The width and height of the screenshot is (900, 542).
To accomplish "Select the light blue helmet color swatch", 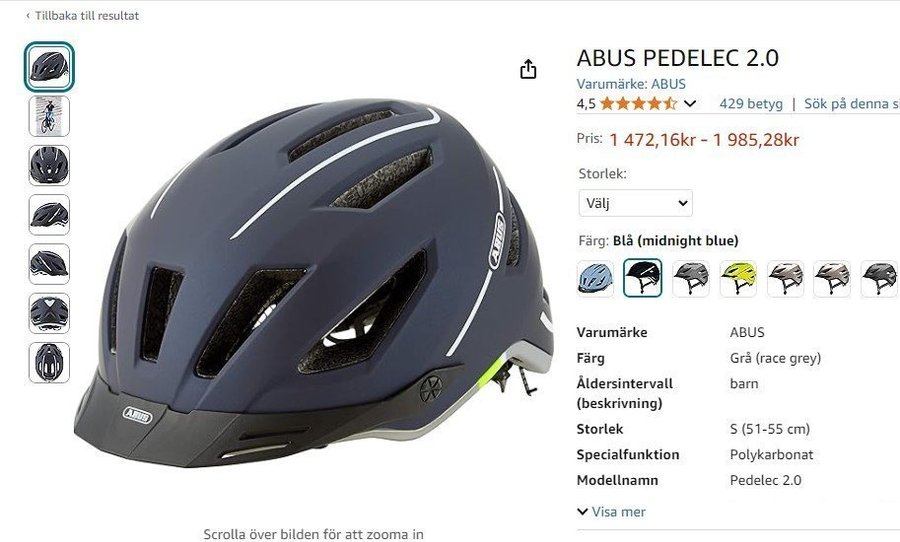I will coord(595,278).
